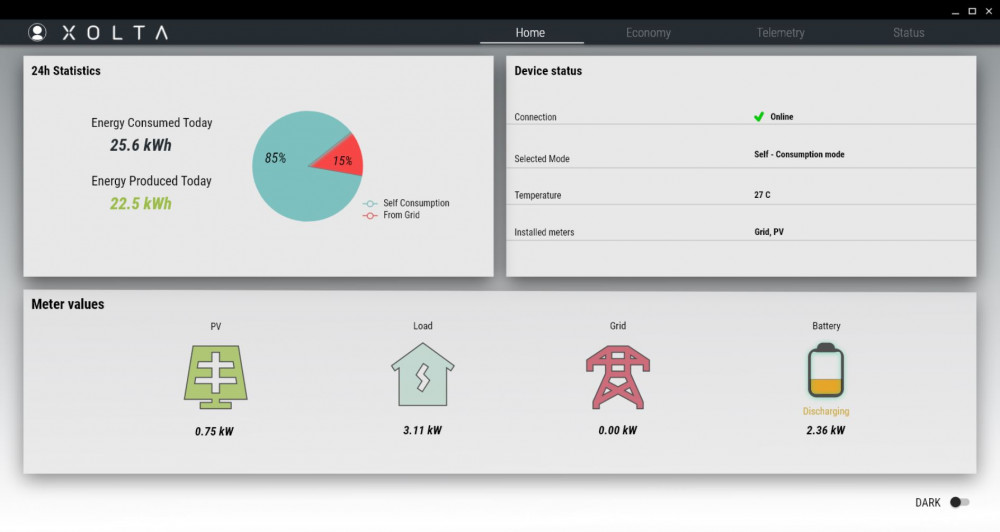Click the Selected Mode row label

[x=541, y=159]
